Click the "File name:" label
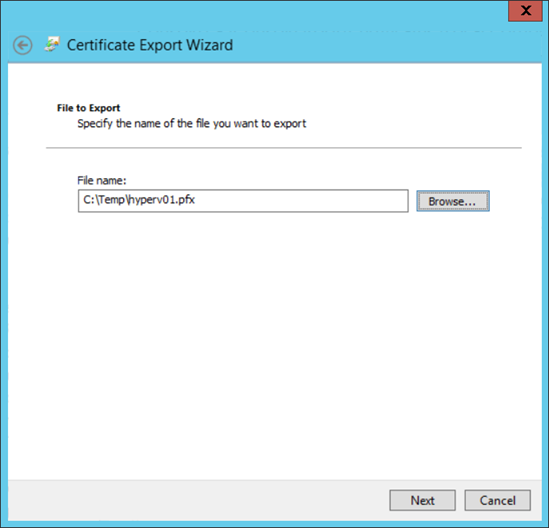 pyautogui.click(x=102, y=180)
